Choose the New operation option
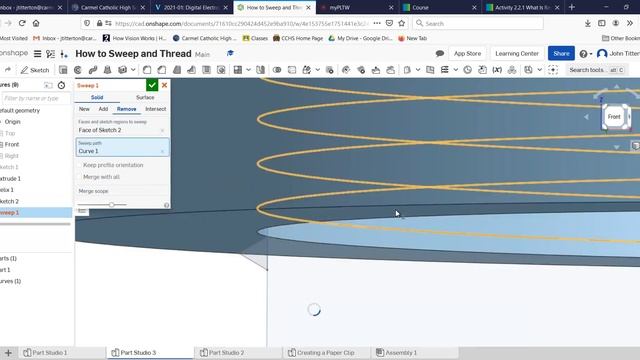The image size is (640, 360). pyautogui.click(x=84, y=109)
